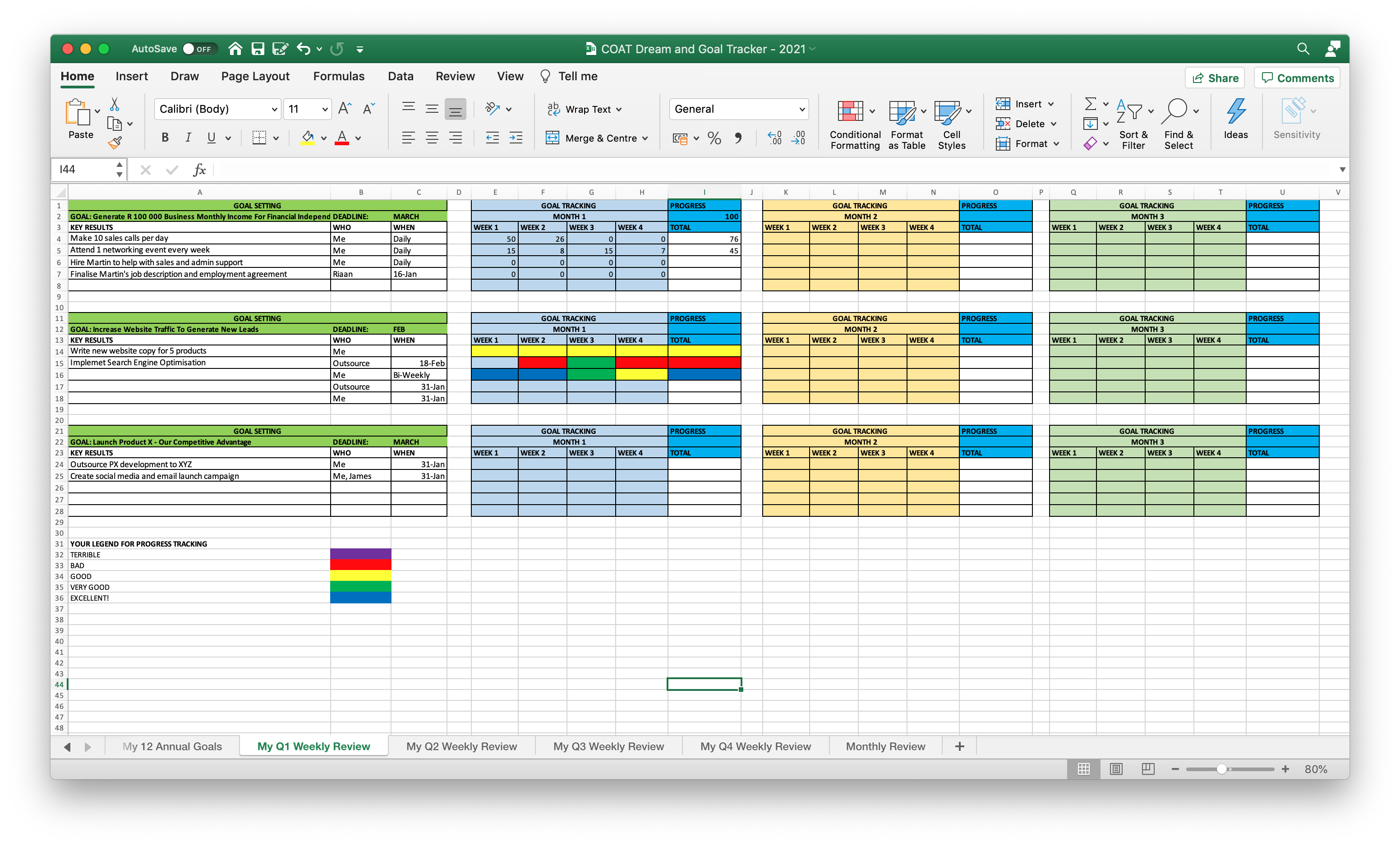1400x846 pixels.
Task: Switch to Monthly Review sheet
Action: [x=885, y=746]
